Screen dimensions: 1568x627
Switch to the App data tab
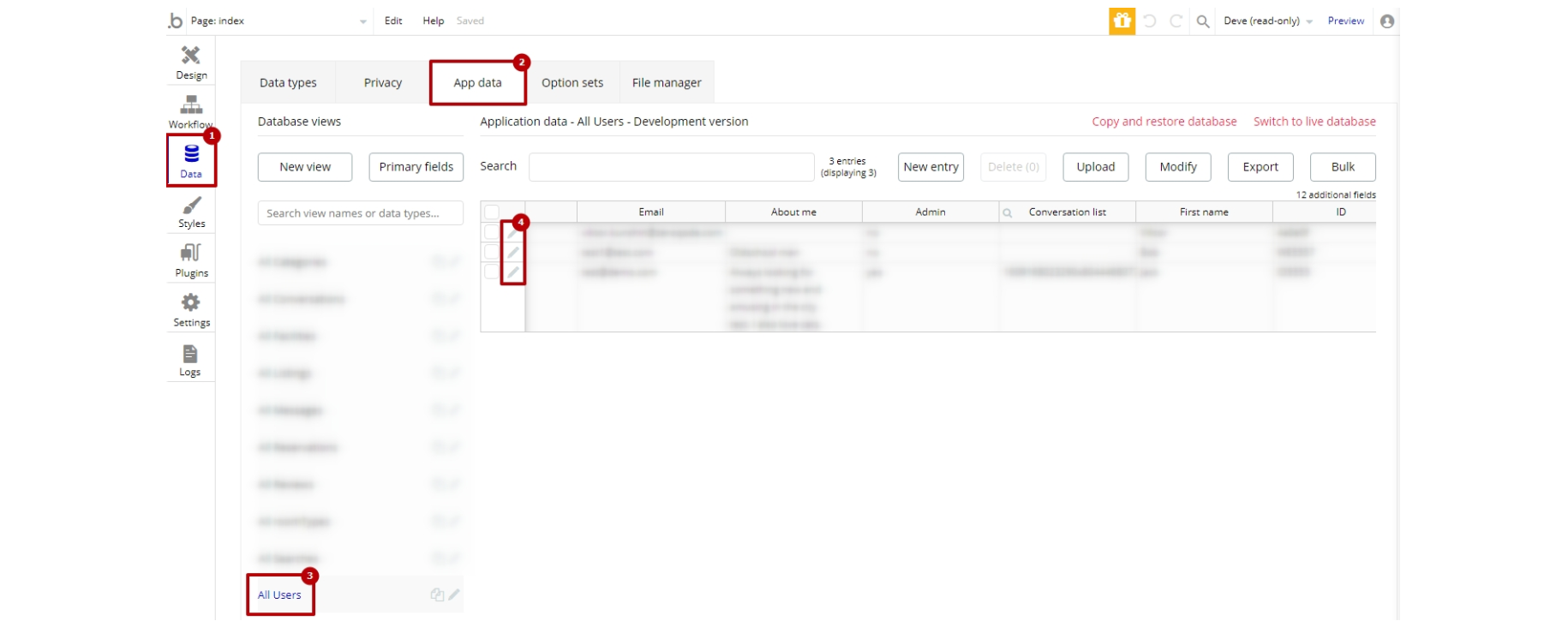[x=477, y=83]
